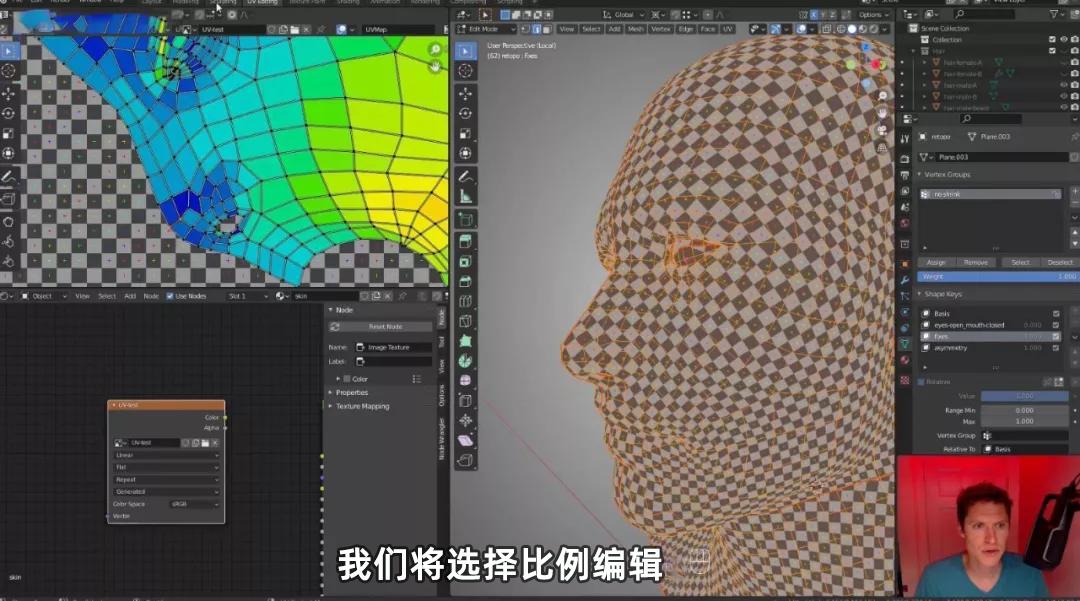This screenshot has height=601, width=1080.
Task: Click the Reset Node button
Action: click(x=387, y=327)
